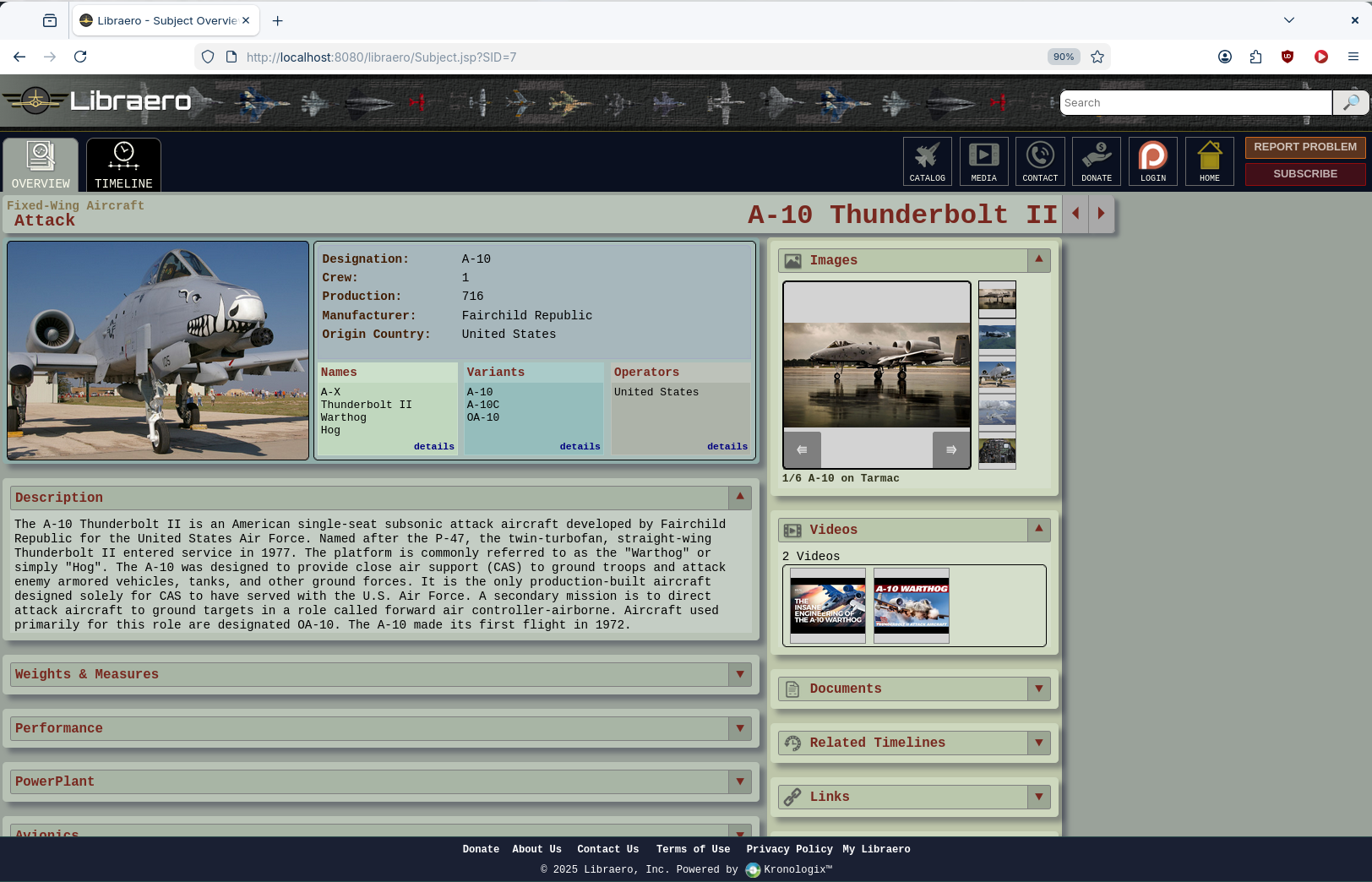Bookmark this page with star icon

pos(1097,57)
